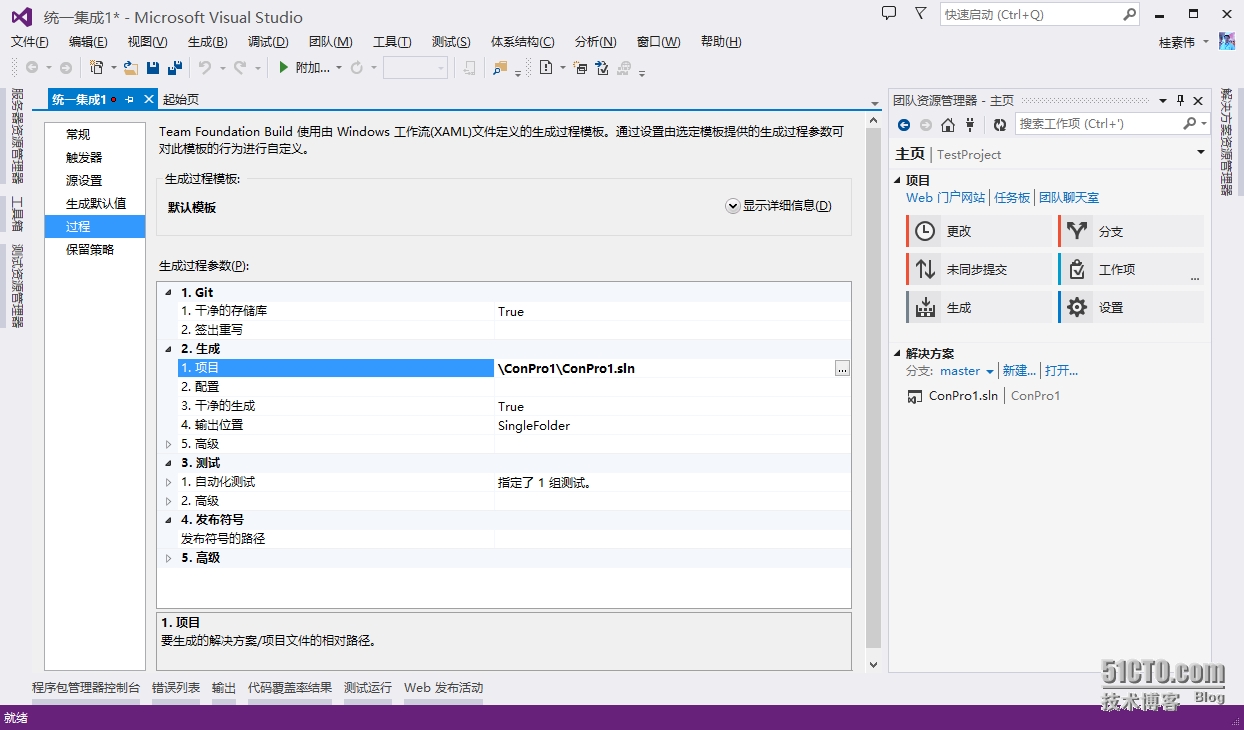The height and width of the screenshot is (730, 1244).
Task: Click the Undo arrow in toolbar
Action: point(205,68)
